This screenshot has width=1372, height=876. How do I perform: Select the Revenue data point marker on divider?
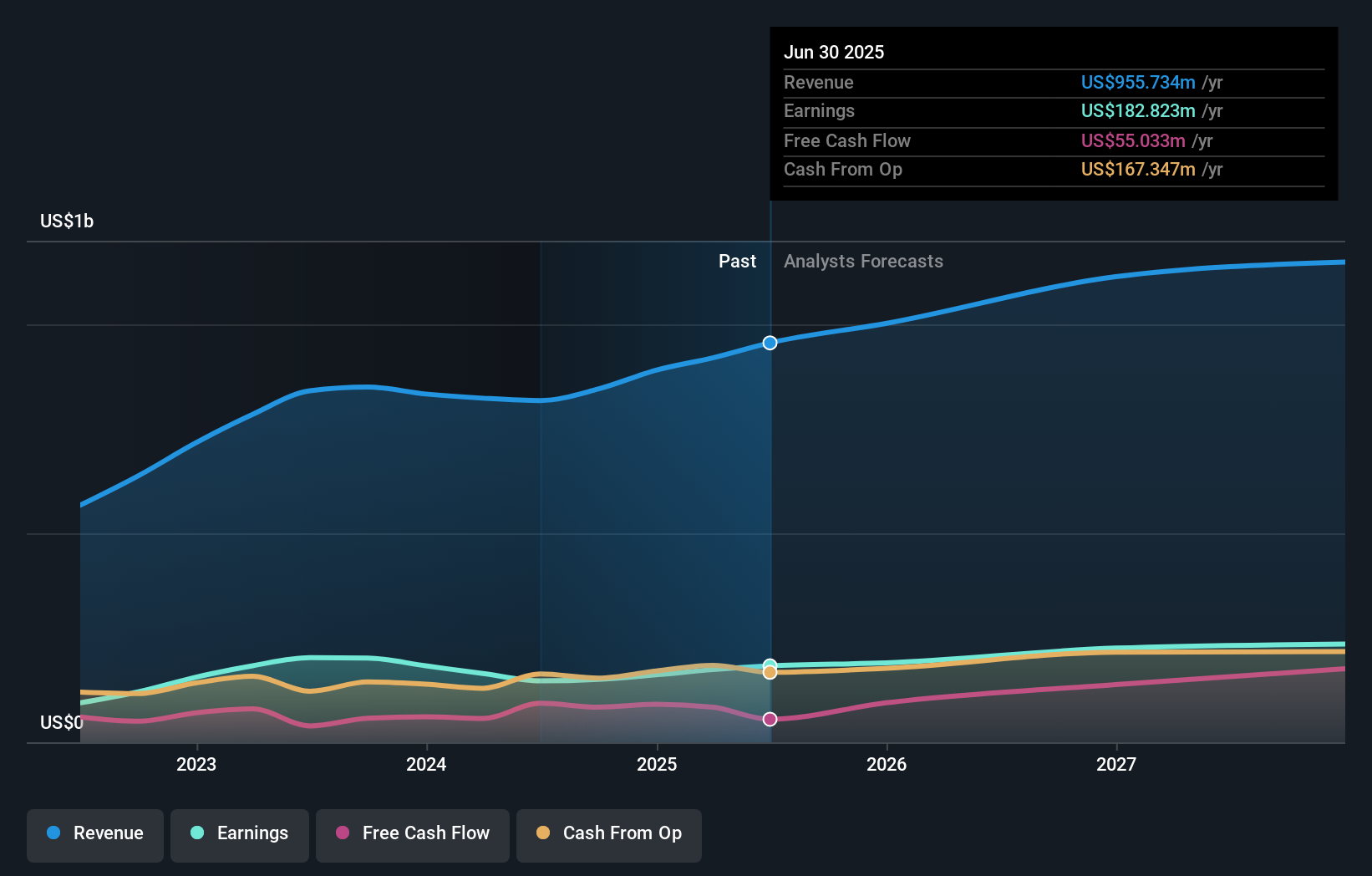[770, 342]
